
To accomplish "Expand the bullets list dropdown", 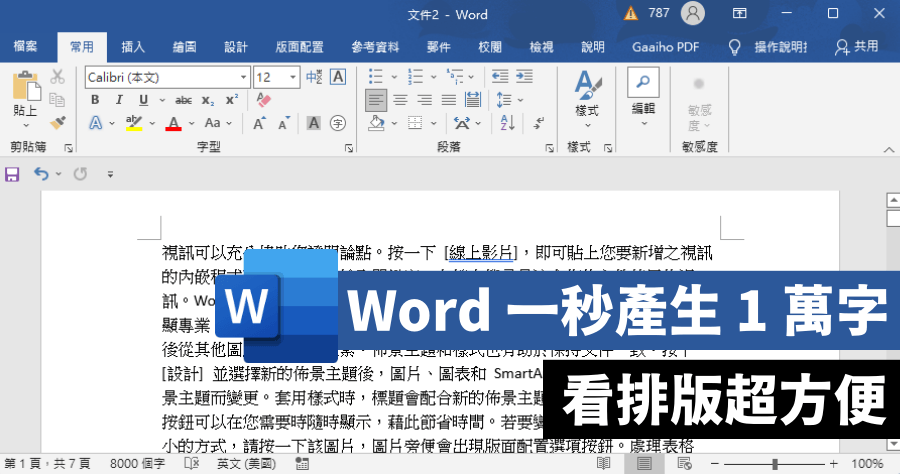I will 394,77.
